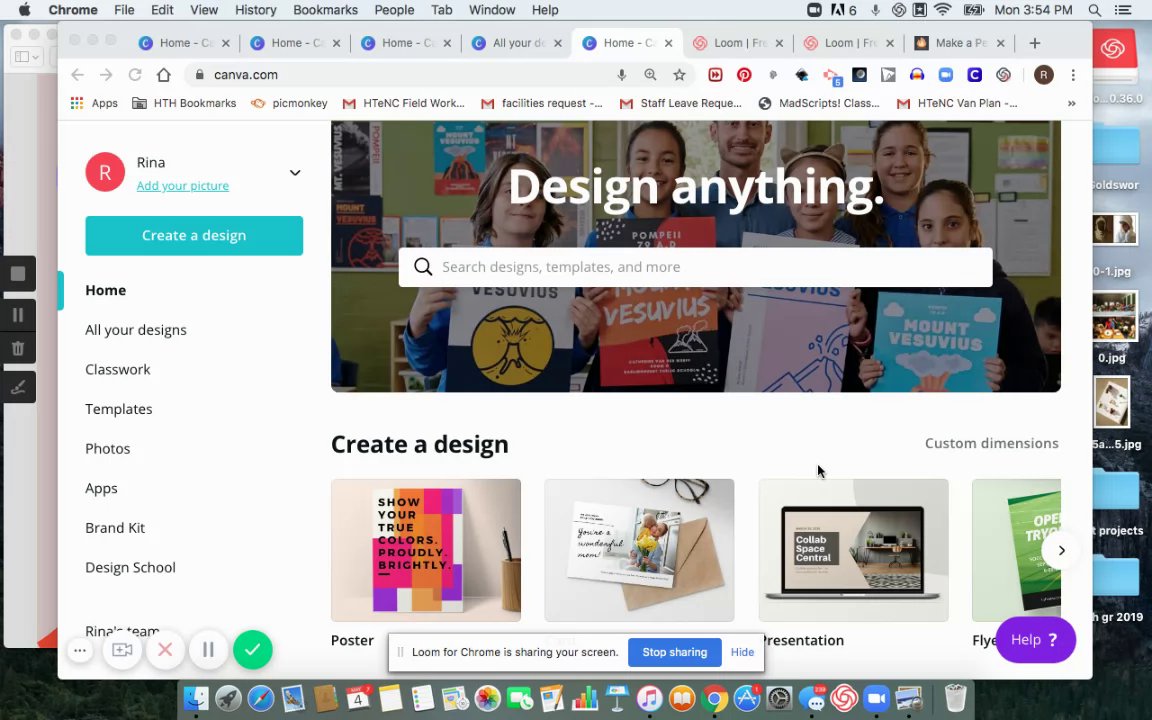
Task: Pause the Loom recording in bottom controls
Action: point(209,649)
